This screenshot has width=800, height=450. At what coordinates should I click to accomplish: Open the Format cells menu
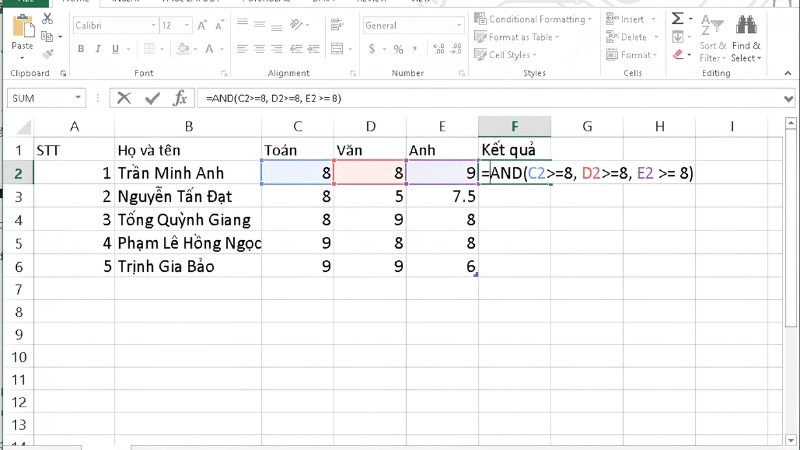click(x=632, y=55)
